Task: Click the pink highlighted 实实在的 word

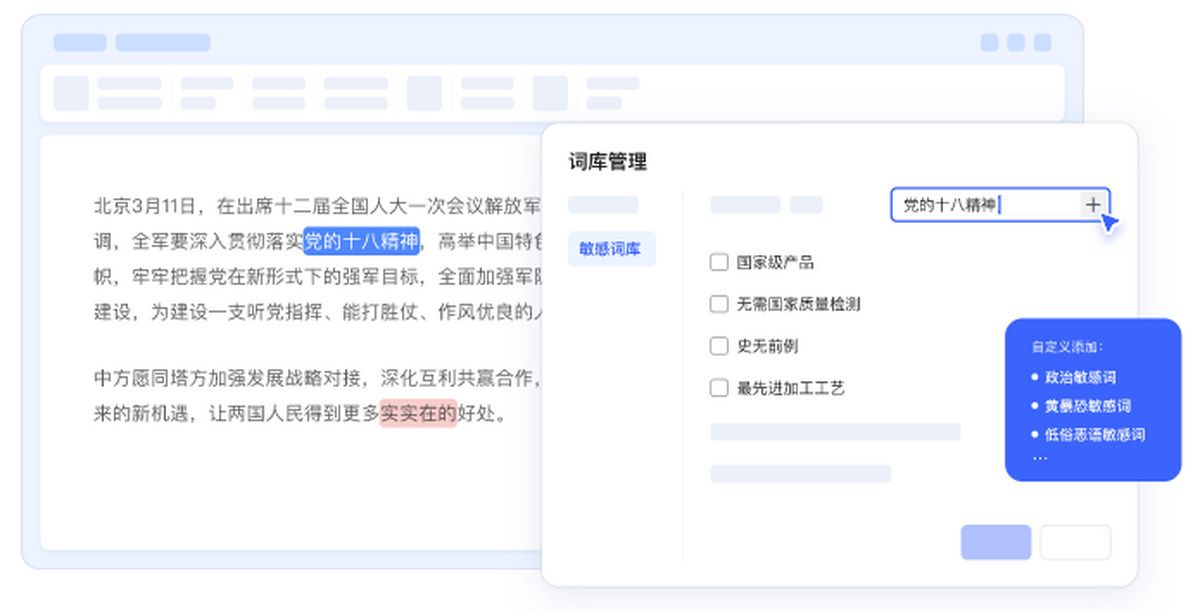Action: [418, 413]
